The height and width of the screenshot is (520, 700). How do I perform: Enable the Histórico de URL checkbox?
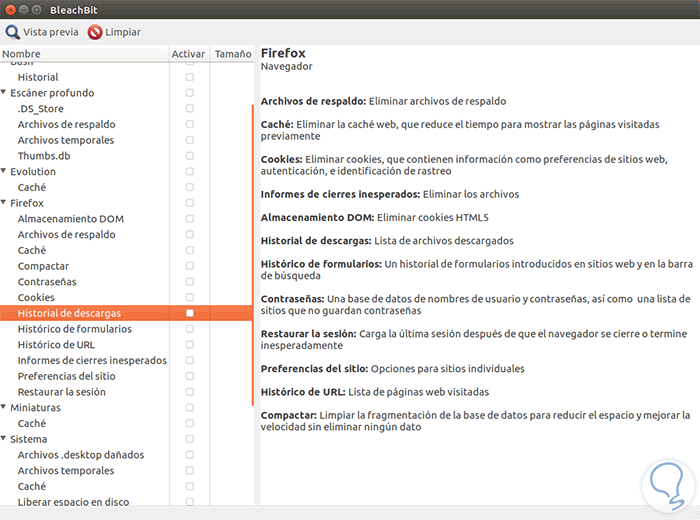[190, 345]
